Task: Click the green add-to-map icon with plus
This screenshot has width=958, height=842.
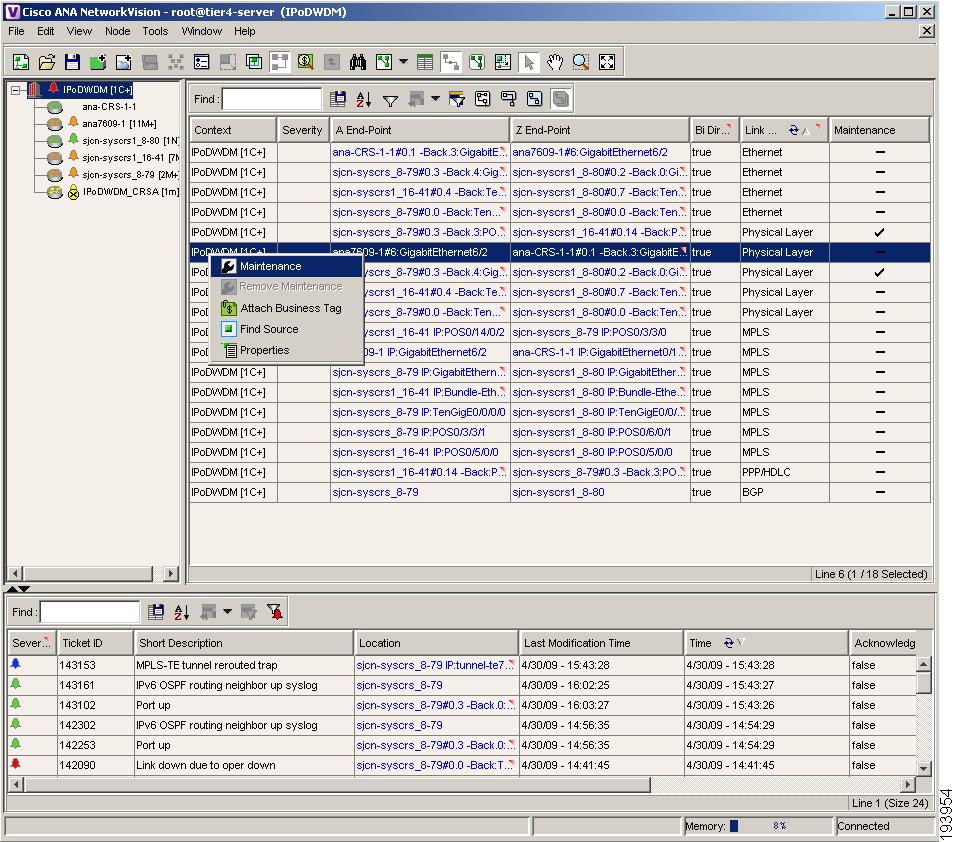Action: (x=98, y=62)
